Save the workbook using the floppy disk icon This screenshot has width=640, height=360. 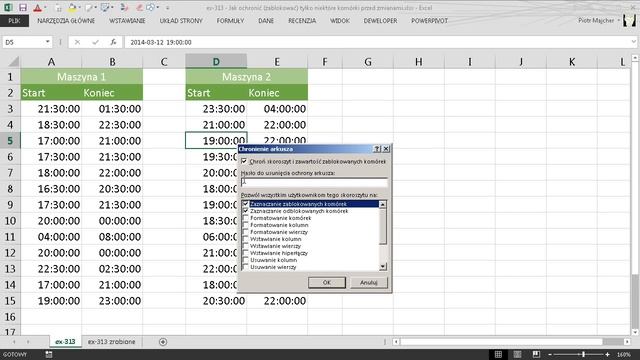tap(23, 7)
